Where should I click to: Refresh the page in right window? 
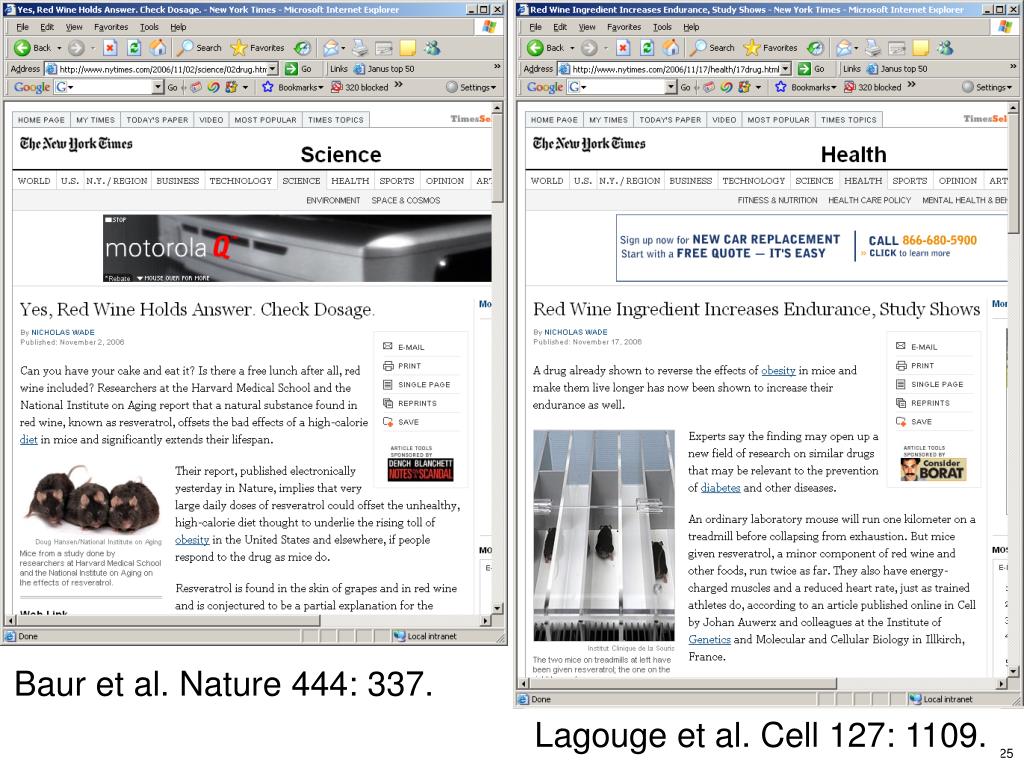point(647,48)
